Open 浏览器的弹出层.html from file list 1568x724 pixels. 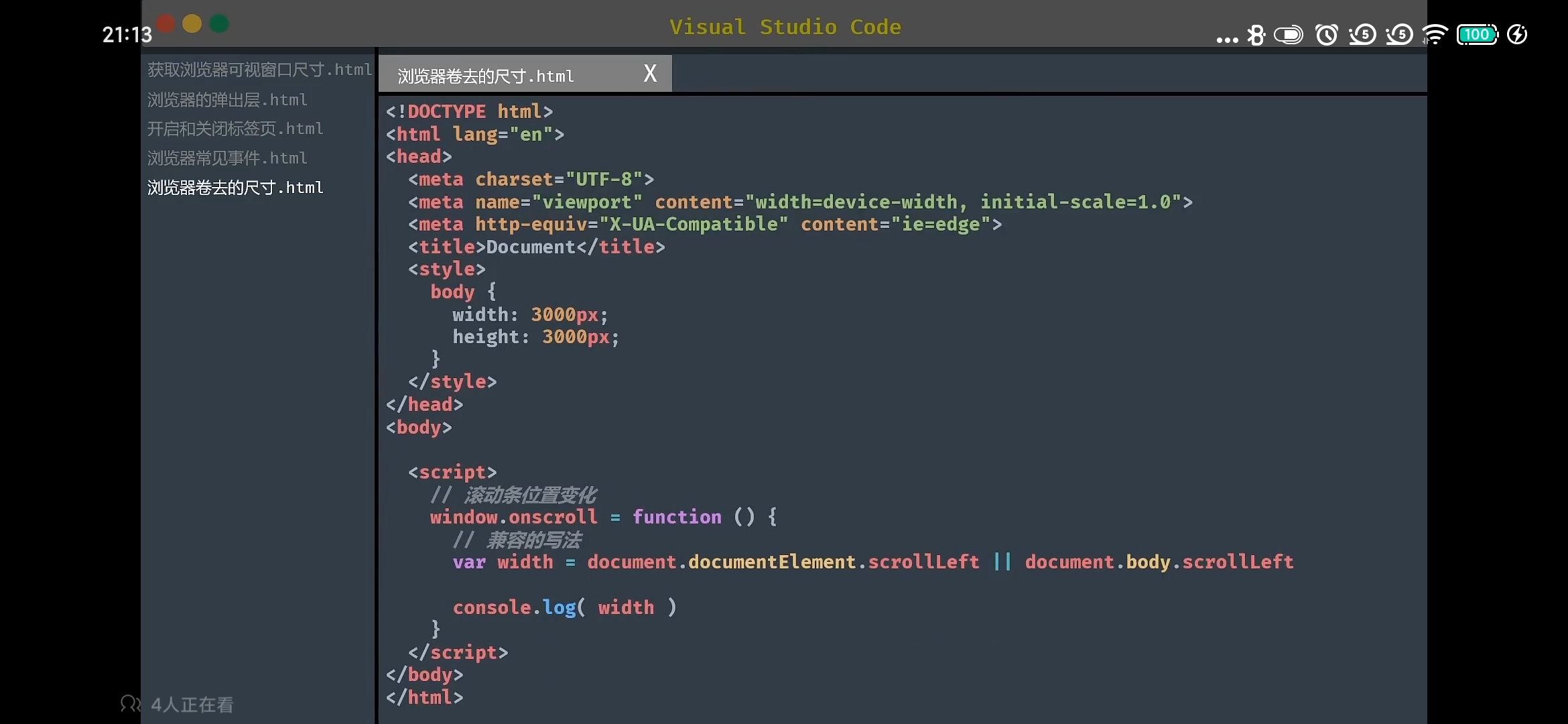[227, 100]
